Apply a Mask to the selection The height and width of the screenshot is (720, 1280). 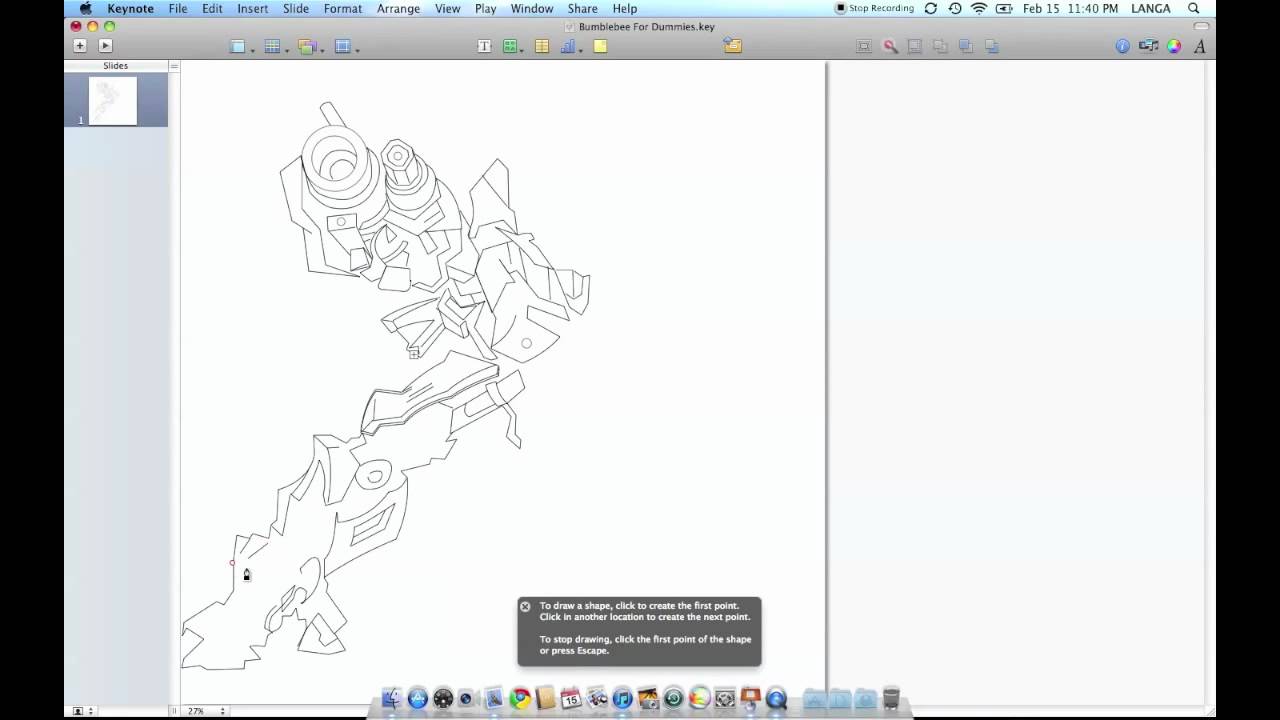tap(863, 46)
